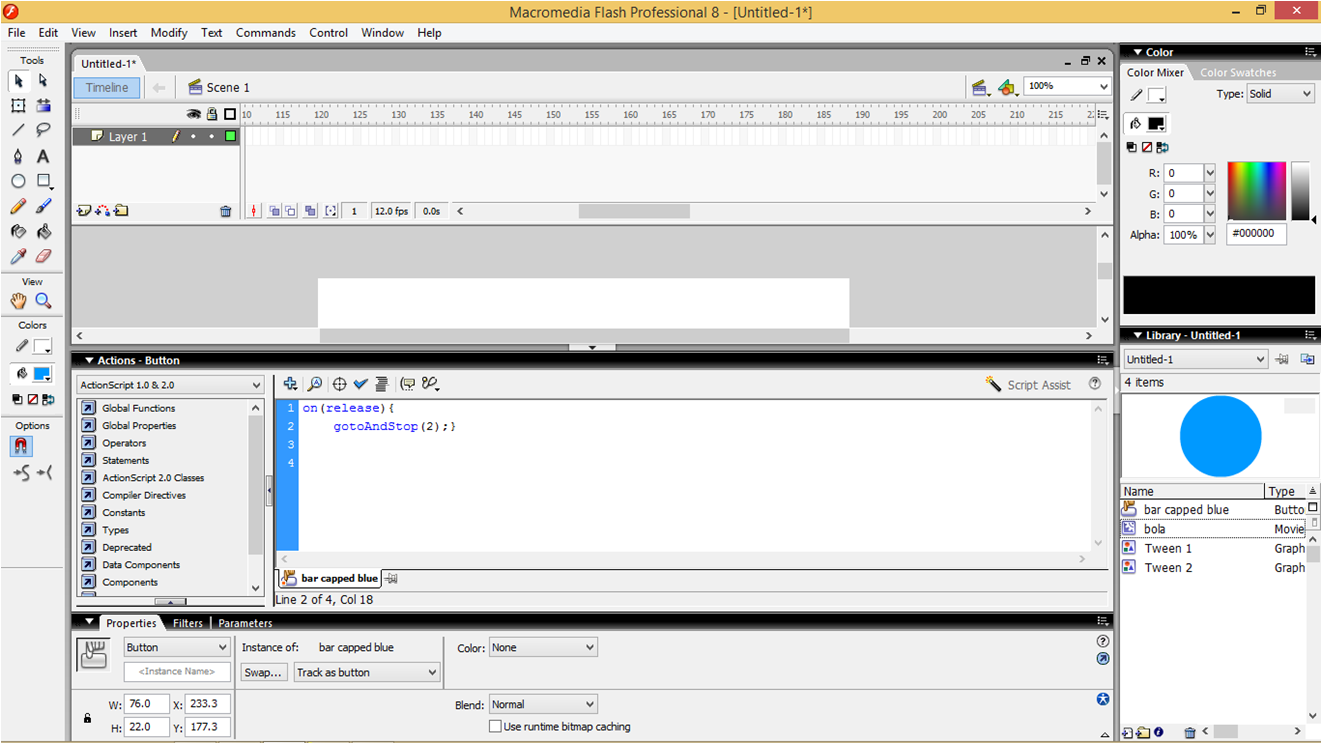Click Global Functions in Actions toolbox

(x=138, y=408)
